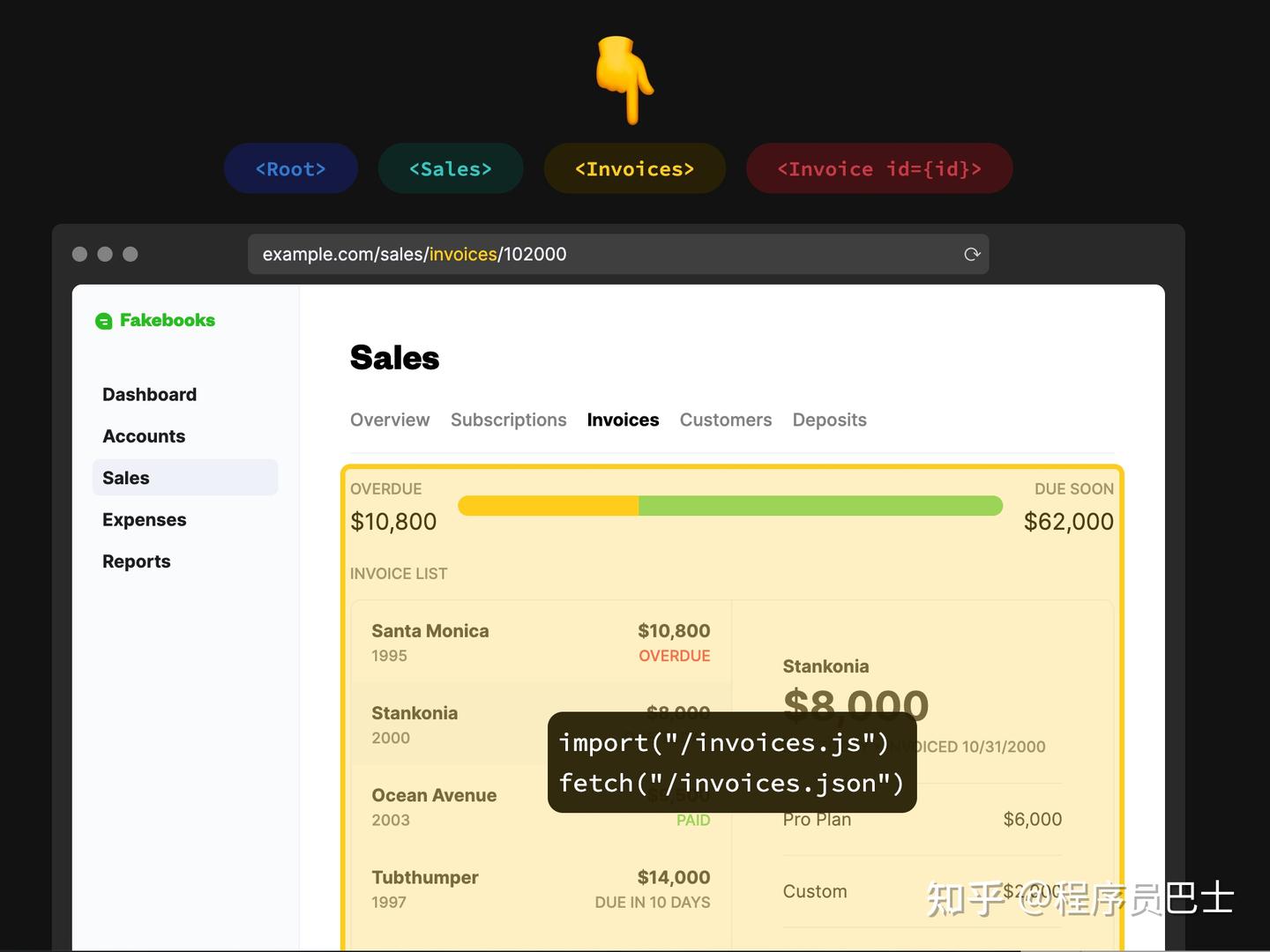Navigate to Reports in the sidebar
Image resolution: width=1270 pixels, height=952 pixels.
136,562
